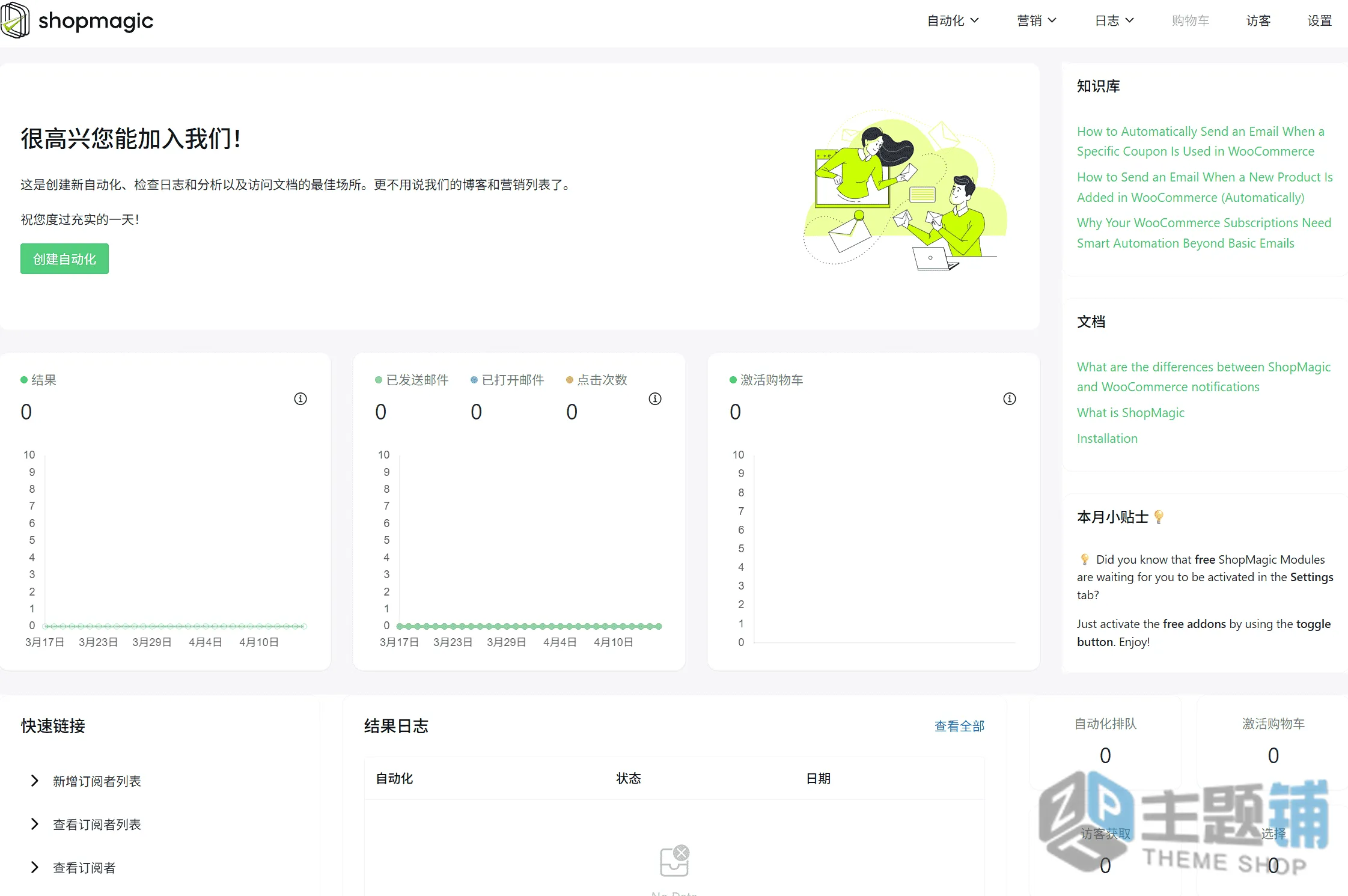
Task: Toggle 已打开邮件 legend series
Action: [x=507, y=380]
